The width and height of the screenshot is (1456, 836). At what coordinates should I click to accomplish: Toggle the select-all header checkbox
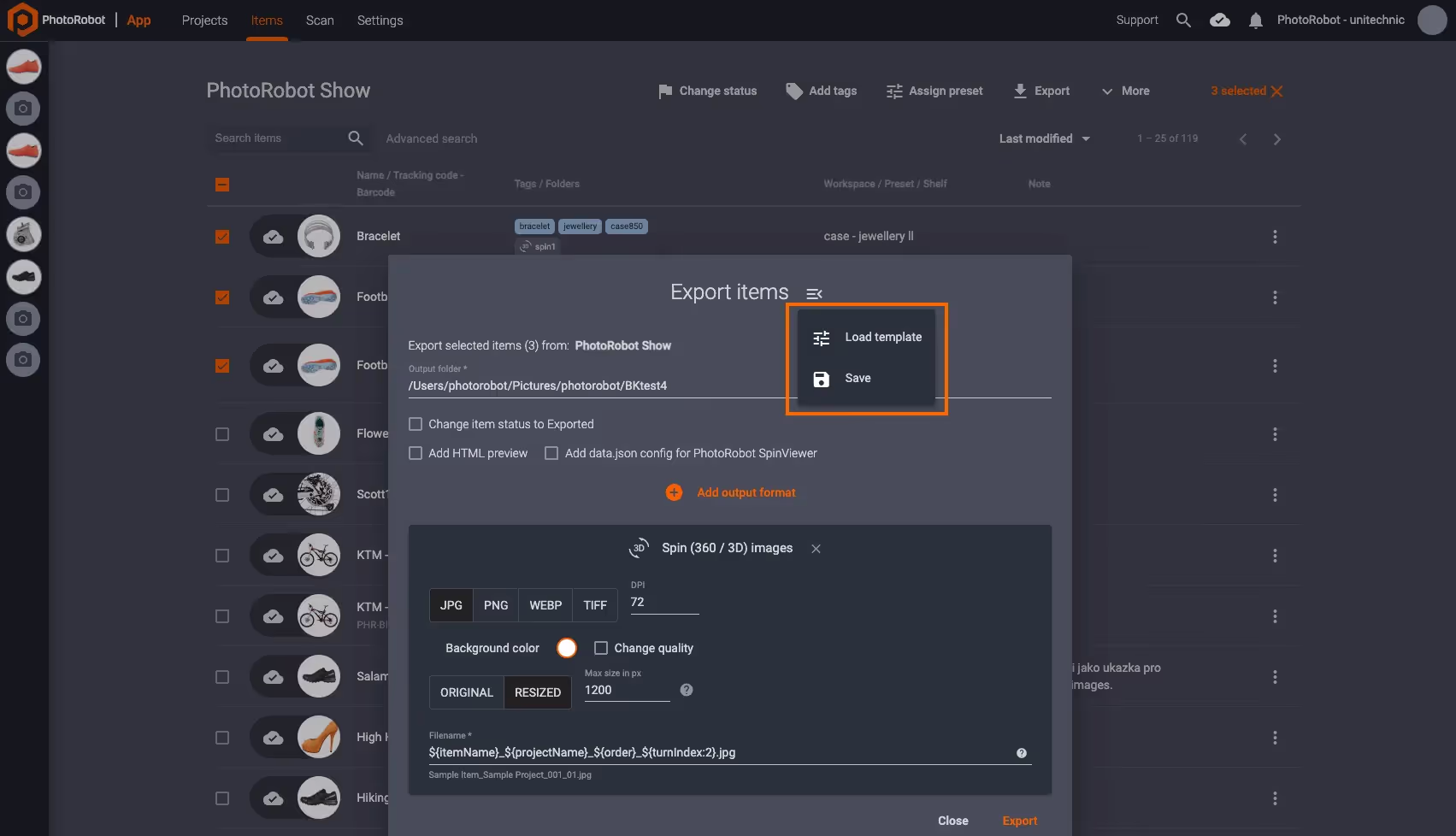pyautogui.click(x=222, y=185)
